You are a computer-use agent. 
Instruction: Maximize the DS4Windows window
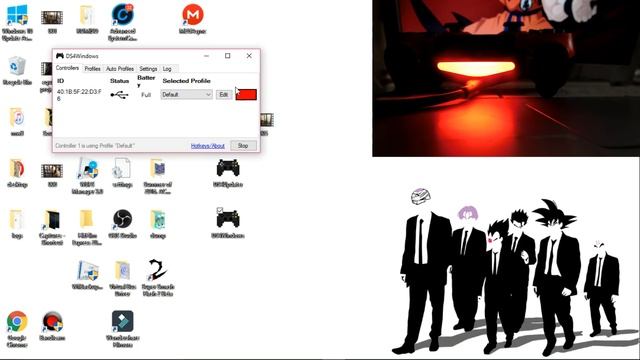pyautogui.click(x=228, y=56)
